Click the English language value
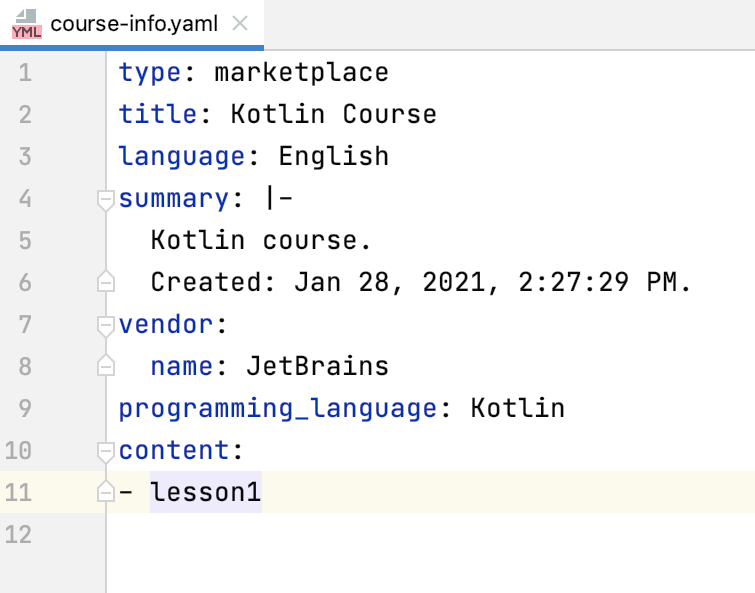This screenshot has height=593, width=755. click(333, 157)
